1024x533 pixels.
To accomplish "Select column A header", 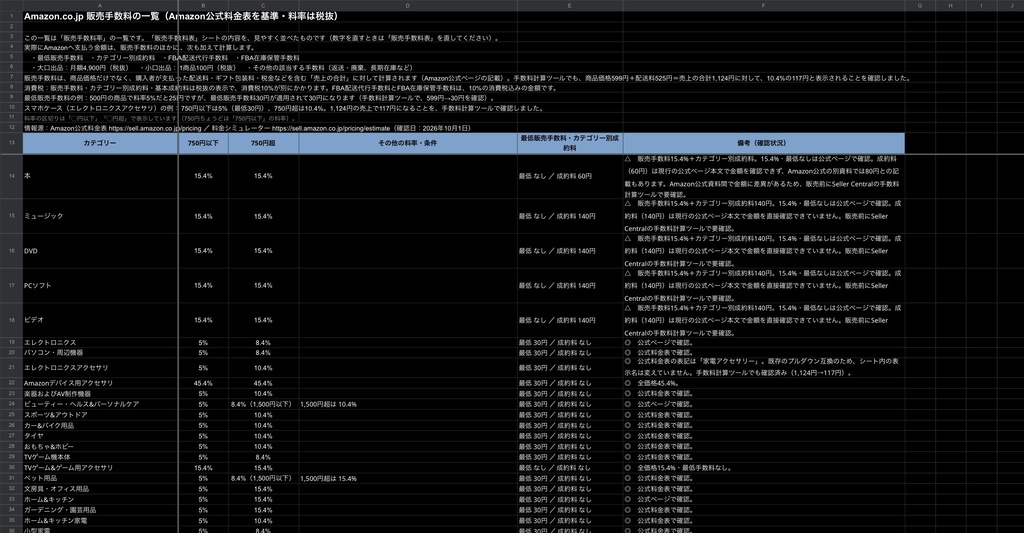I will [100, 5].
